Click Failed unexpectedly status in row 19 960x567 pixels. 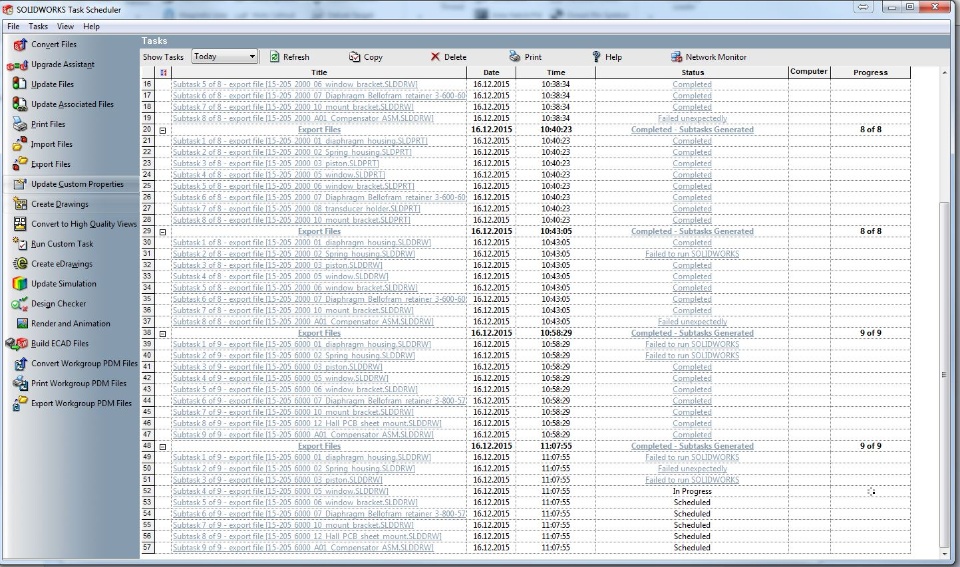coord(692,118)
